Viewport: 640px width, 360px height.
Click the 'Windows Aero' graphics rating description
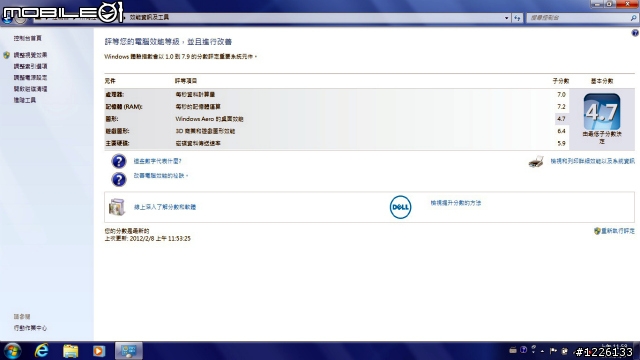[209, 119]
